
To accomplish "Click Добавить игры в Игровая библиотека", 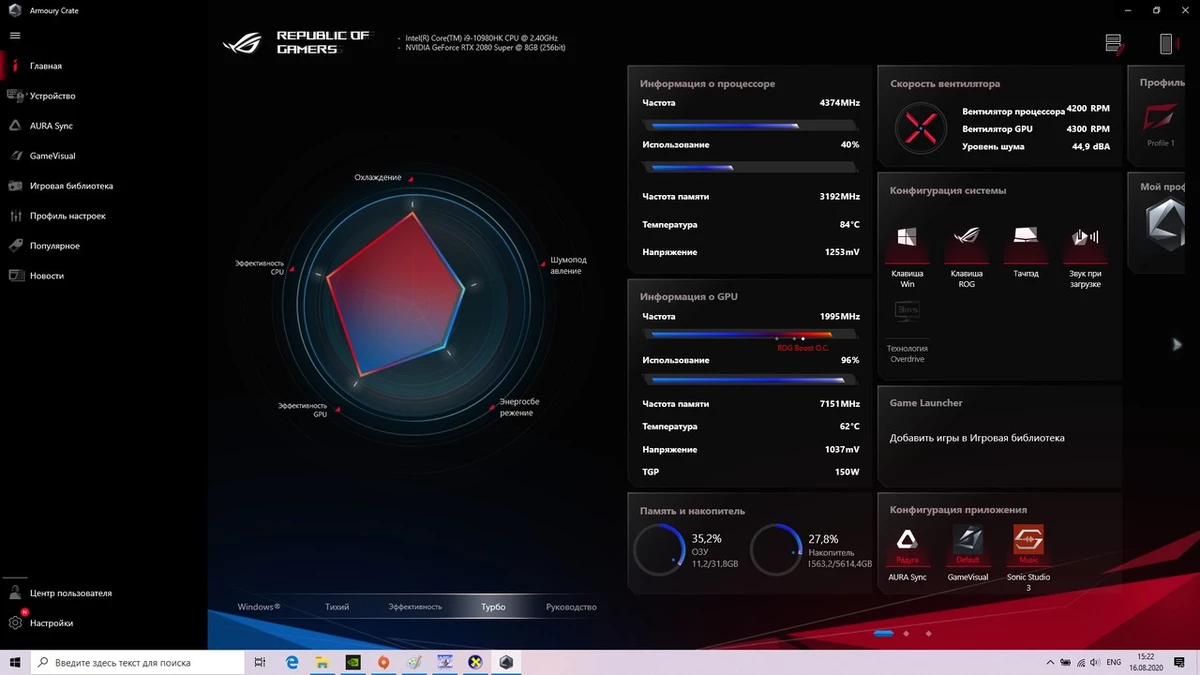I will (977, 438).
